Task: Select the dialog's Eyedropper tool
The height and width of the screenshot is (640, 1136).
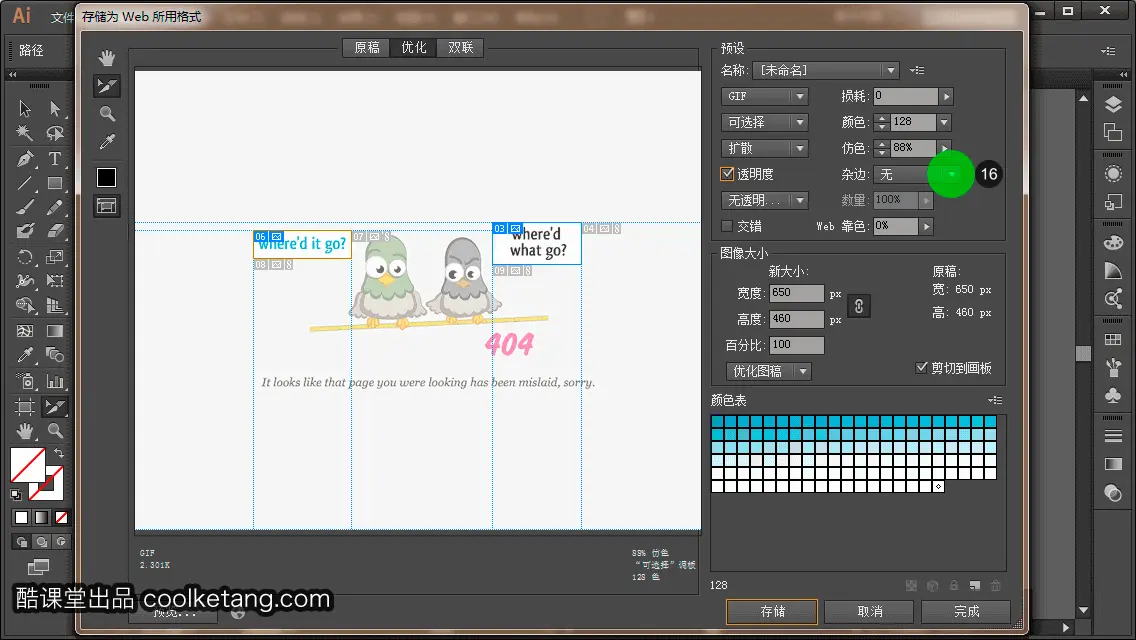Action: [107, 142]
